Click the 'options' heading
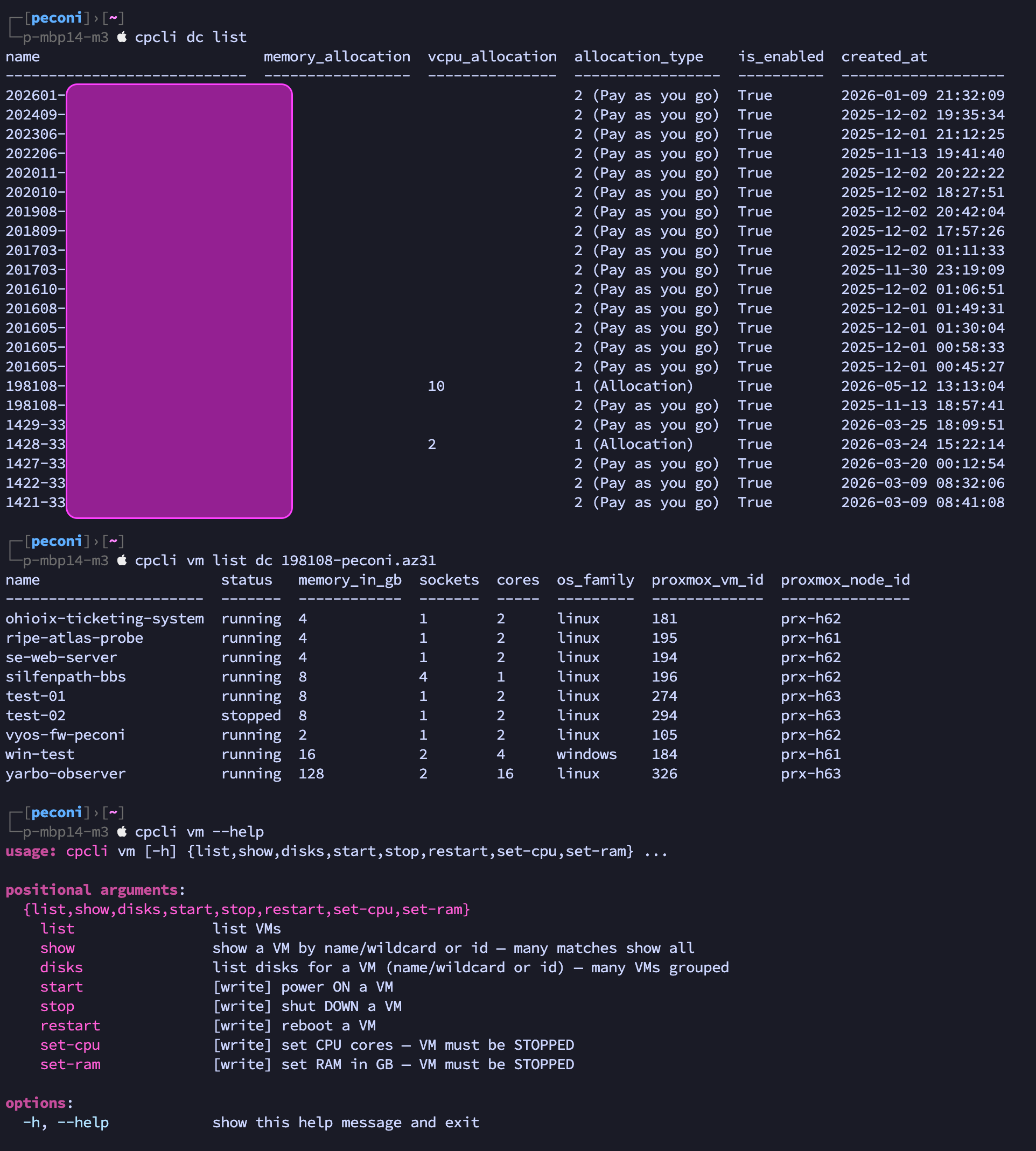1036x1151 pixels. click(x=36, y=1103)
